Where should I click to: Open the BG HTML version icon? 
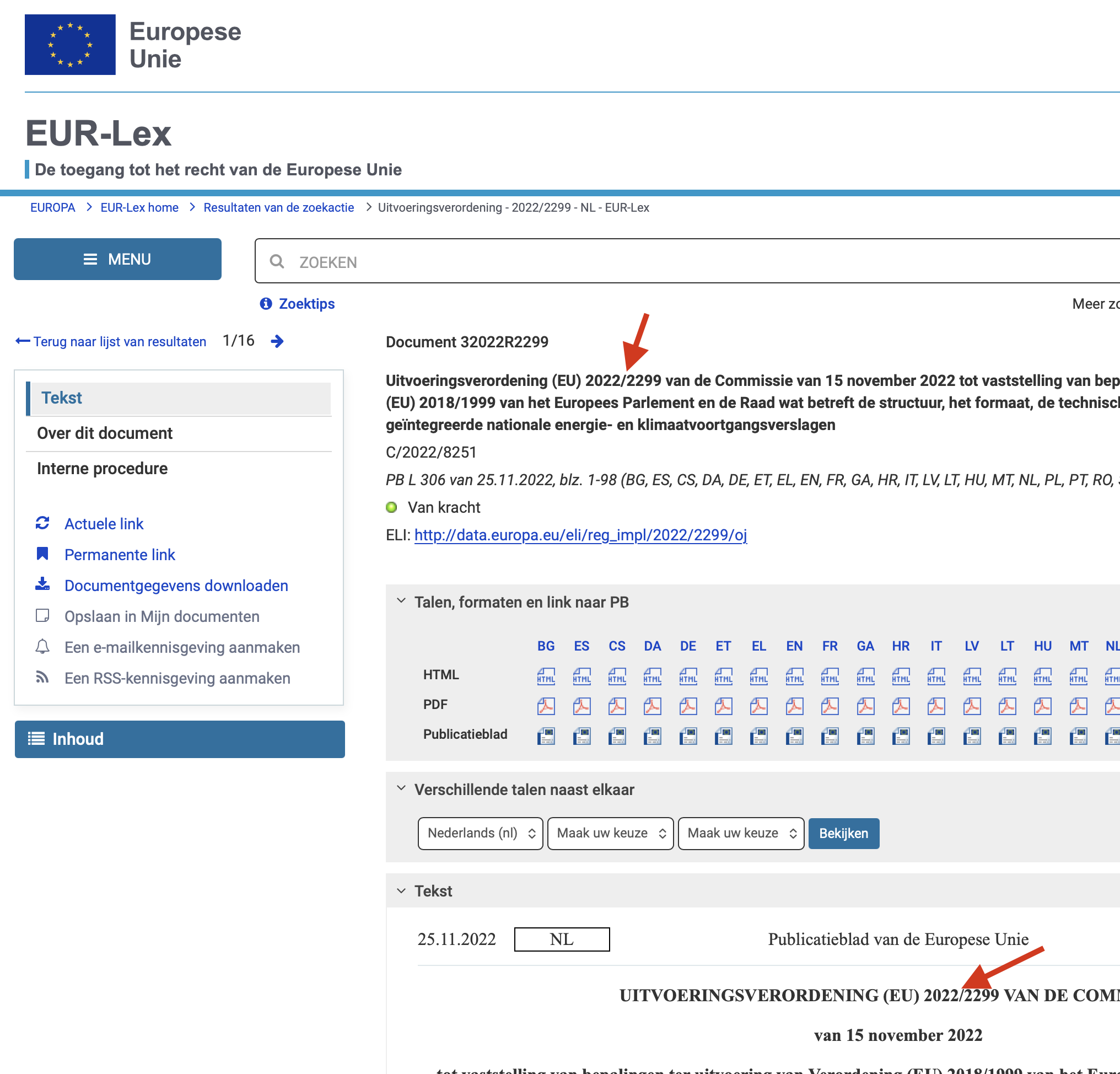point(546,676)
